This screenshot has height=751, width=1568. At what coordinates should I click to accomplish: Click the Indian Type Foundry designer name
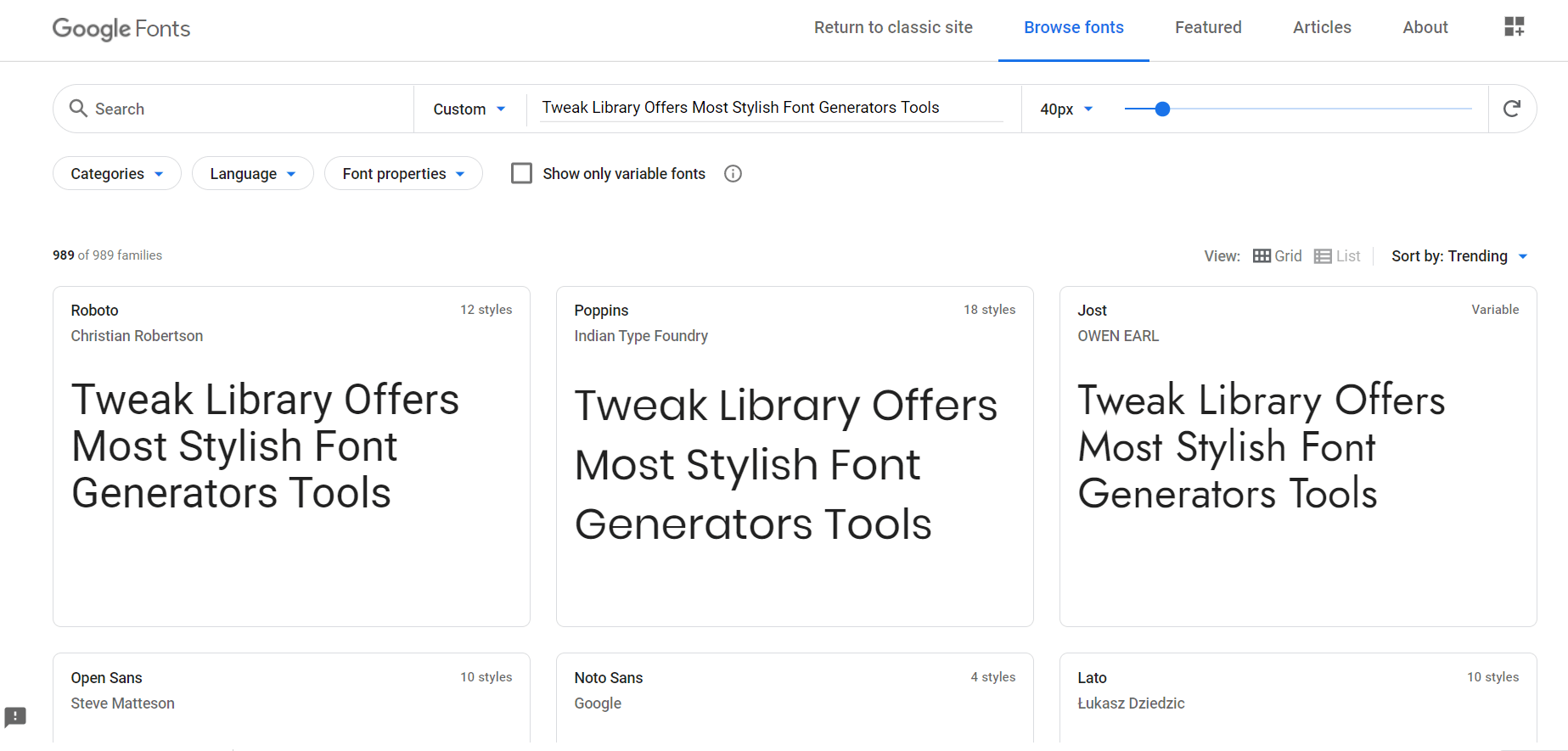641,336
